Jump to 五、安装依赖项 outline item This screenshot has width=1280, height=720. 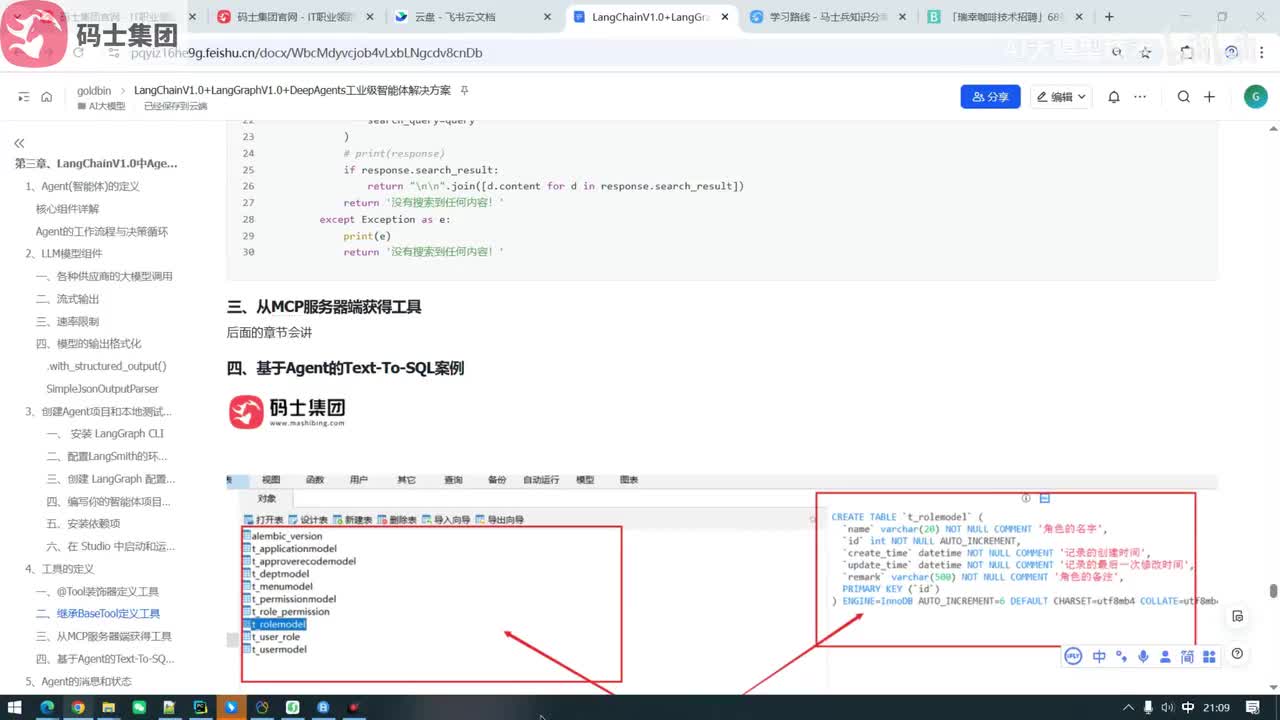coord(83,524)
